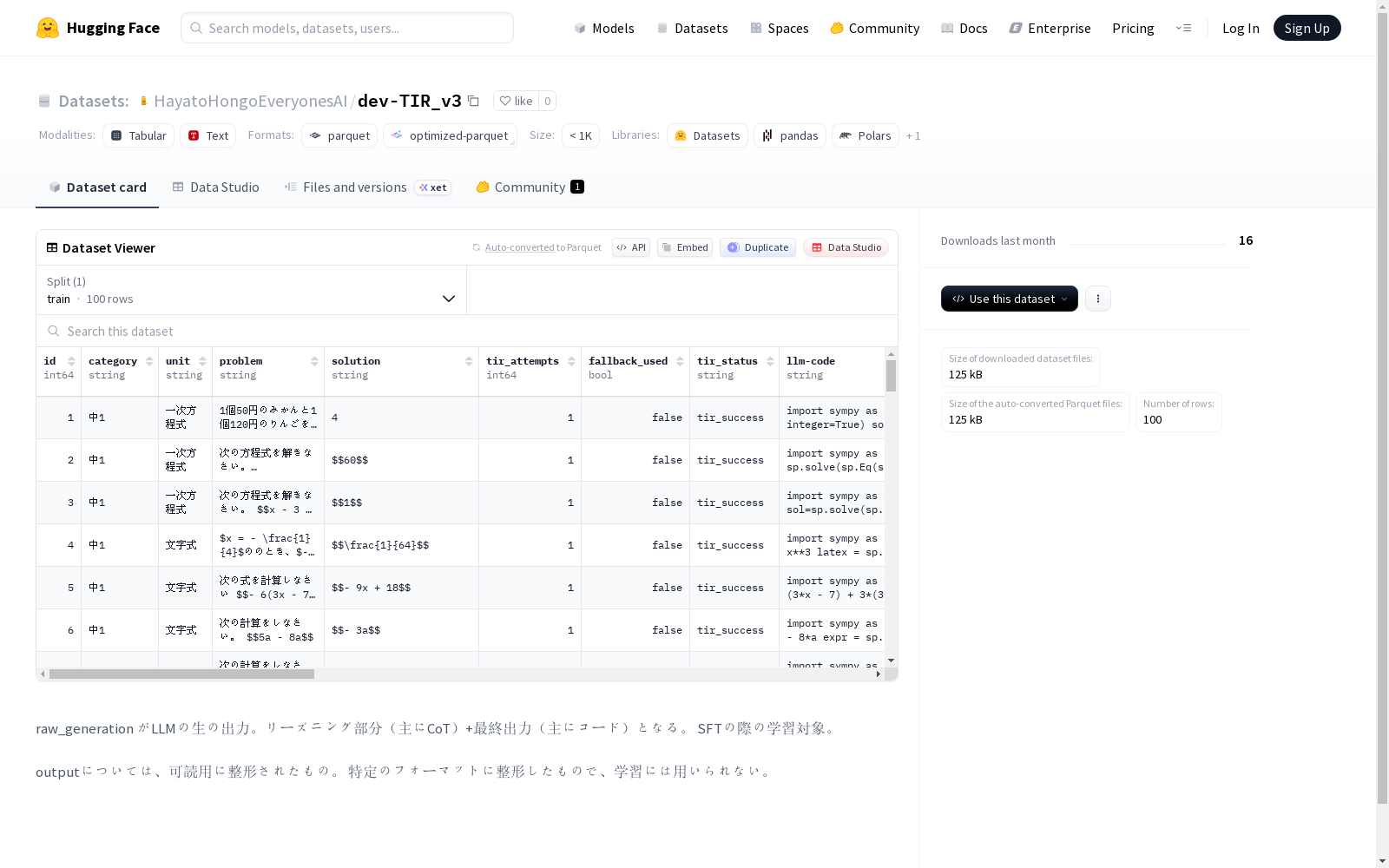Click the Text modality tag
Image resolution: width=1389 pixels, height=868 pixels.
tap(208, 135)
